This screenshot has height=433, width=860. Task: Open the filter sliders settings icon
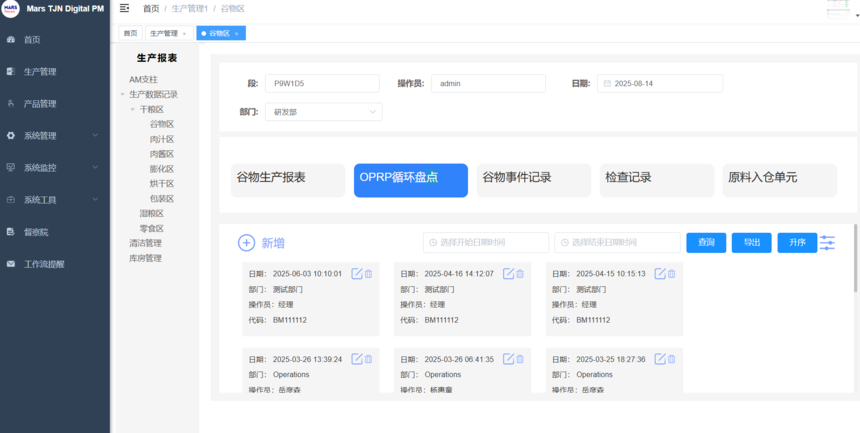click(827, 243)
